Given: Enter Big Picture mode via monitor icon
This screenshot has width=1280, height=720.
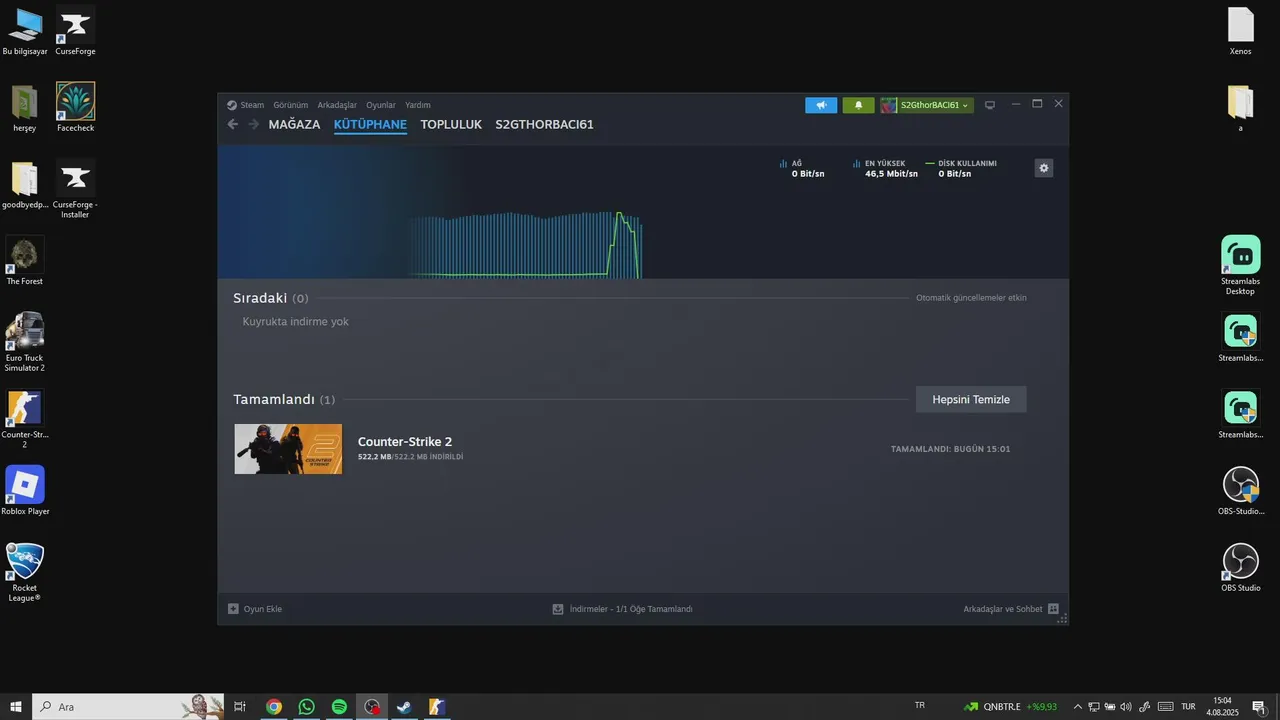Looking at the screenshot, I should (x=990, y=105).
